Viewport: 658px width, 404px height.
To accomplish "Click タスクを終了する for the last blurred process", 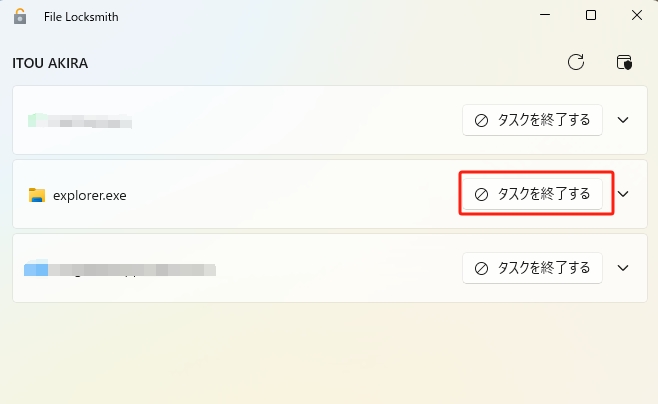I will (532, 268).
